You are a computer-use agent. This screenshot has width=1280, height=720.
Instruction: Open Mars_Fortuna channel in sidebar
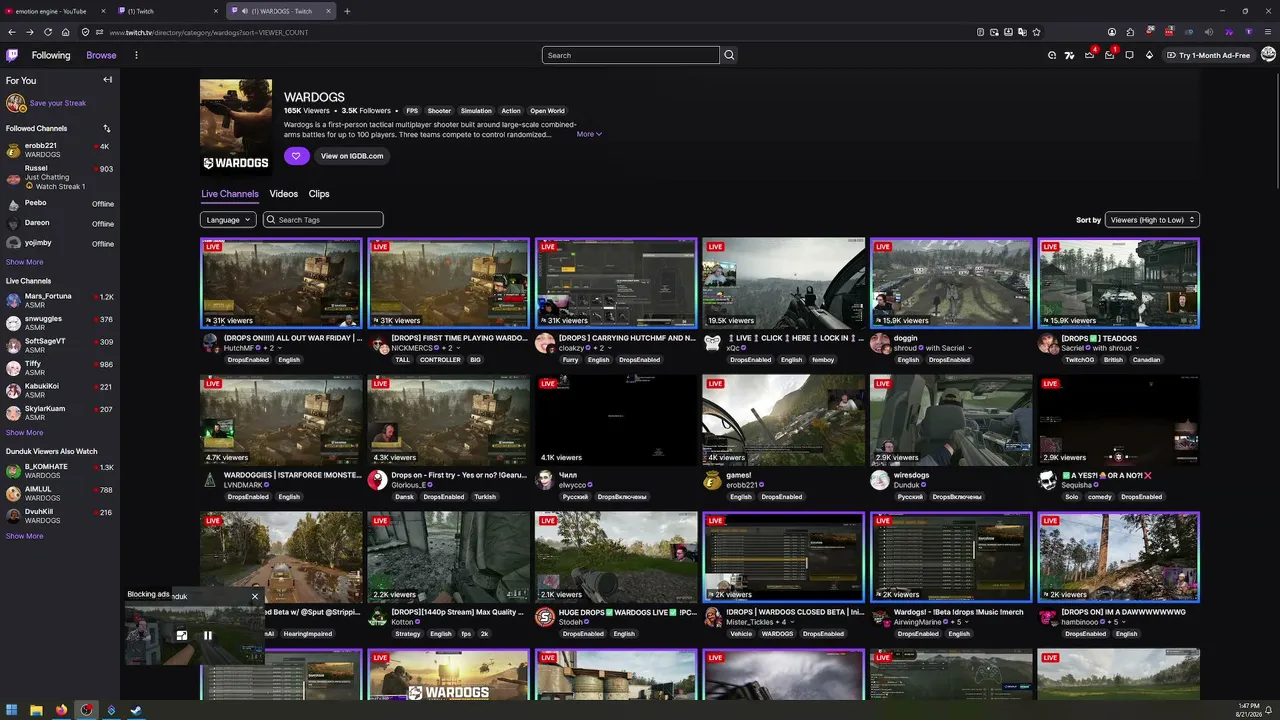60,300
